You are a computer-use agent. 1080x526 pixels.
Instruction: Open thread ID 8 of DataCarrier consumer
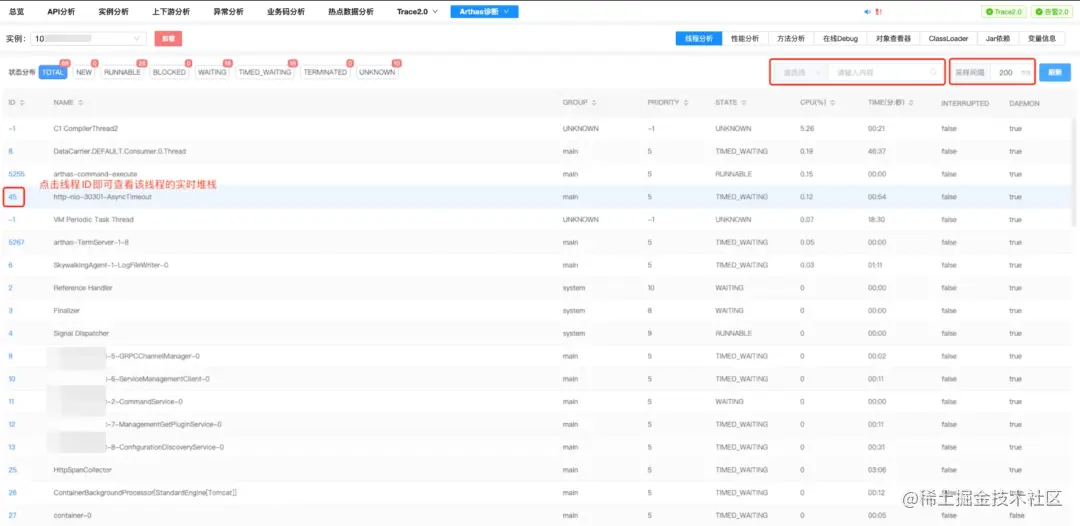10,151
